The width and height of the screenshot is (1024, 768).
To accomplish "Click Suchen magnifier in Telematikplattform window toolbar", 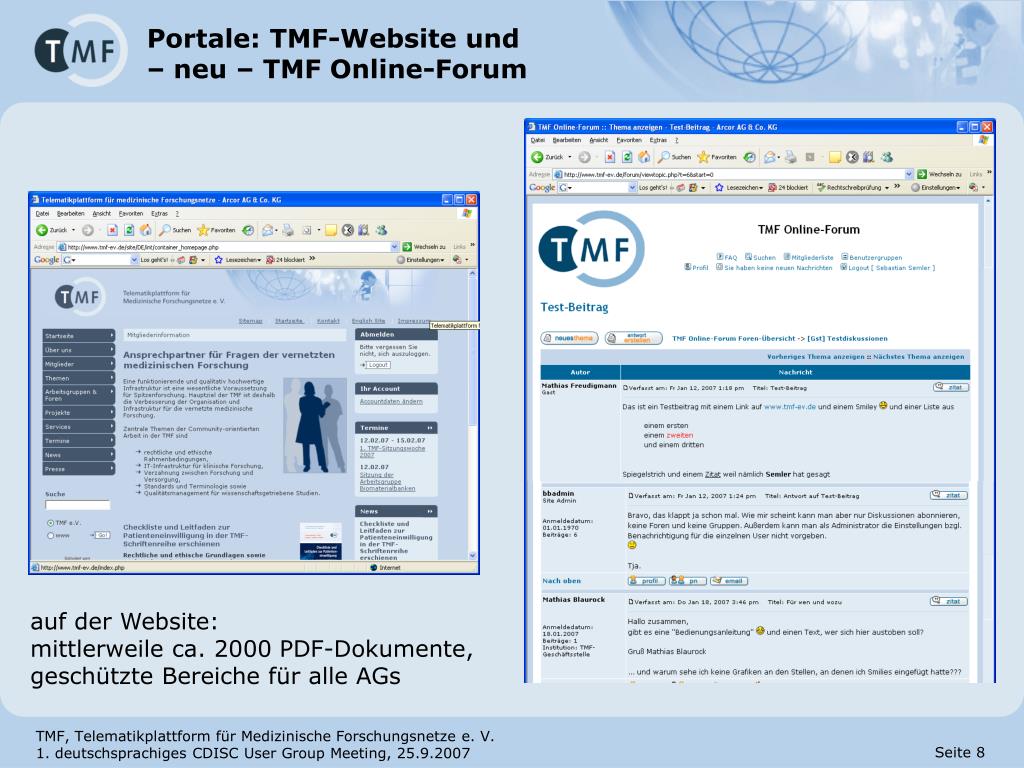I will pyautogui.click(x=165, y=230).
